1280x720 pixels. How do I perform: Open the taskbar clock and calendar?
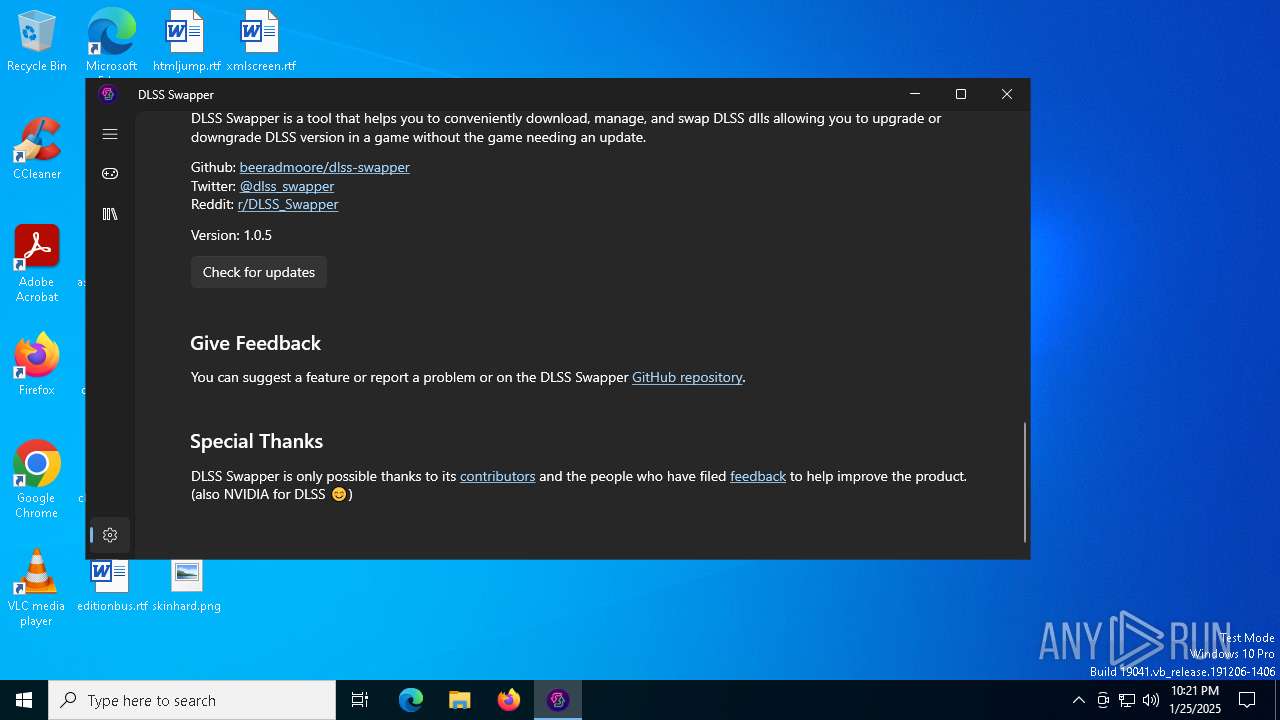1195,700
